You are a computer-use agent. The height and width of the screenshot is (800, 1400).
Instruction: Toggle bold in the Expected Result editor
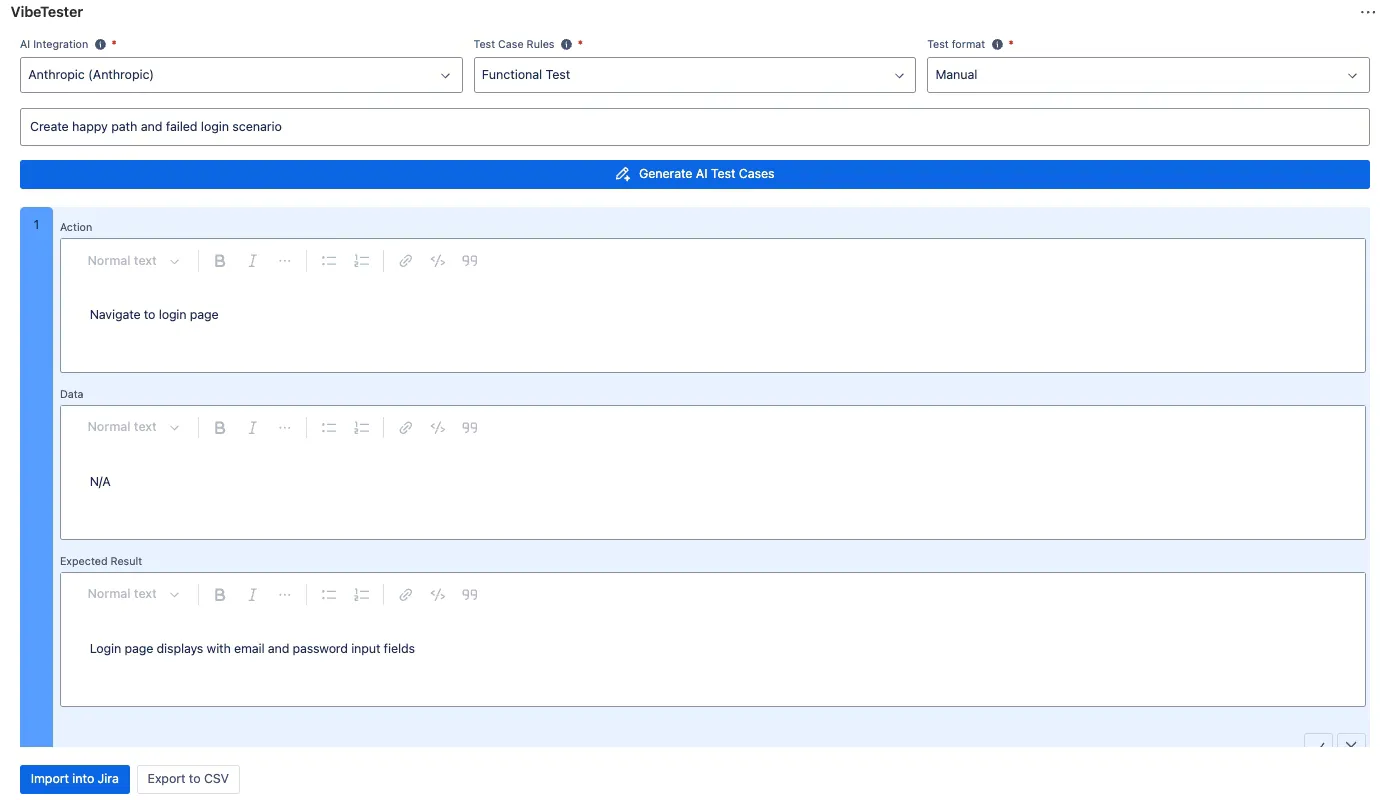coord(220,594)
